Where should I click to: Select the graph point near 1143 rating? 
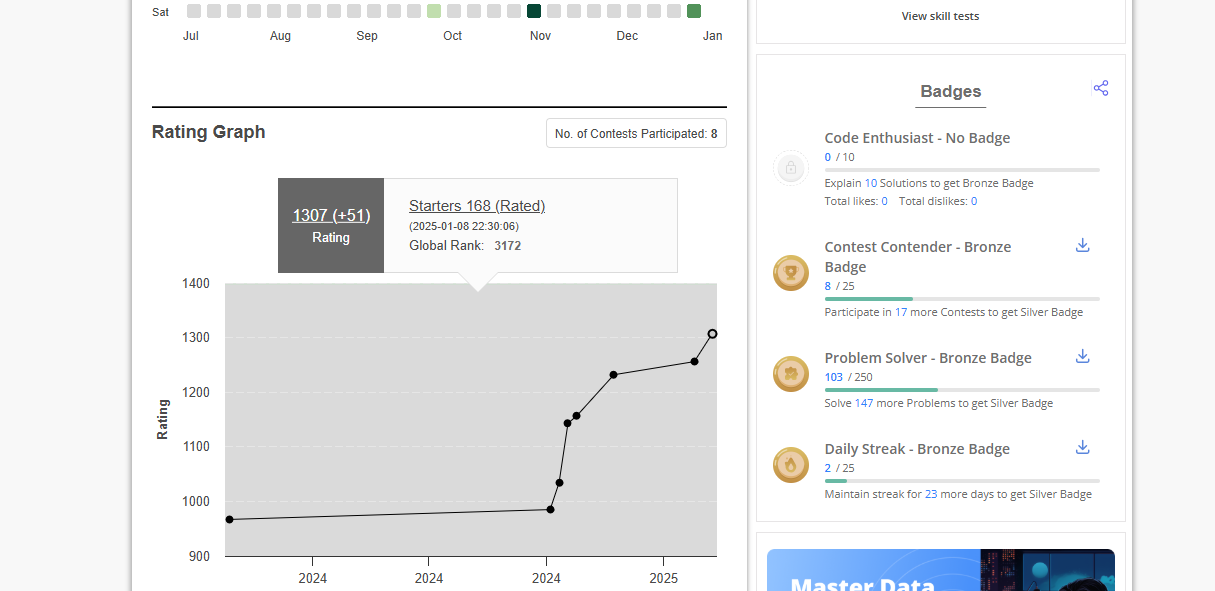tap(567, 423)
